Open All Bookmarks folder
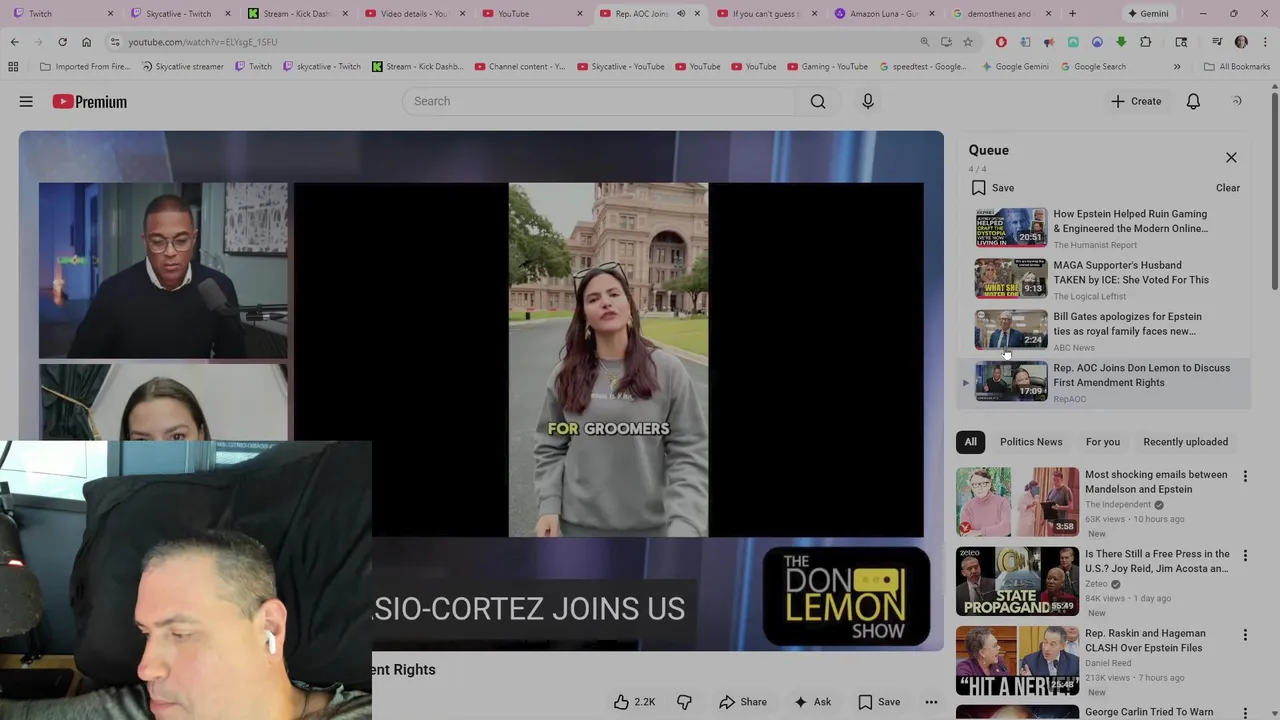The image size is (1280, 720). pos(1236,67)
